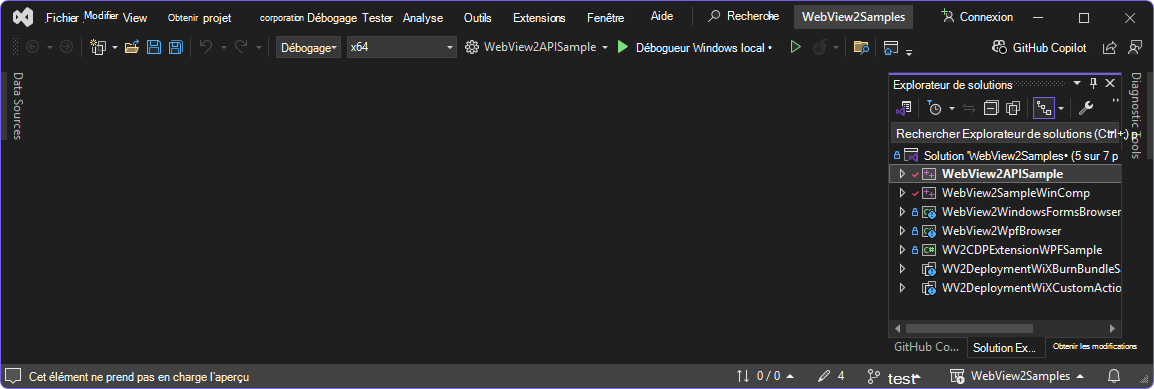
Task: Click the Hot Reload flame icon
Action: (x=819, y=47)
